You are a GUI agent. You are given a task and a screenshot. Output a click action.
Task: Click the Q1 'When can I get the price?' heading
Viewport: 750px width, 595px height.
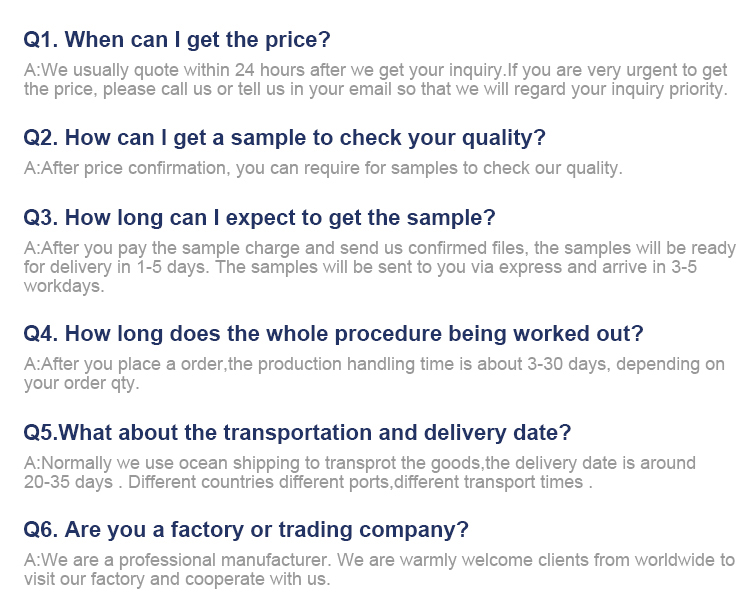coord(177,40)
